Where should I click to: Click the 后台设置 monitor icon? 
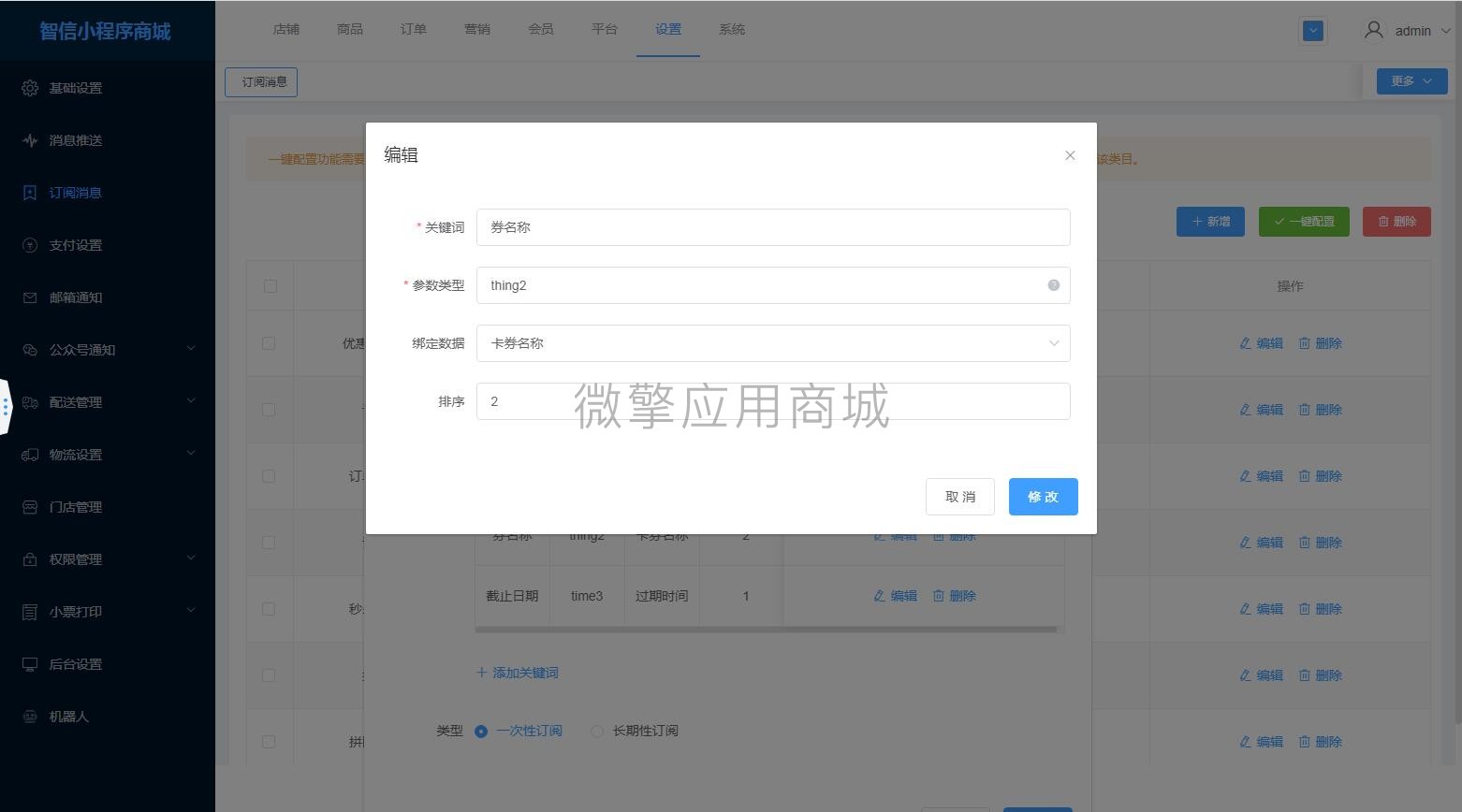30,664
